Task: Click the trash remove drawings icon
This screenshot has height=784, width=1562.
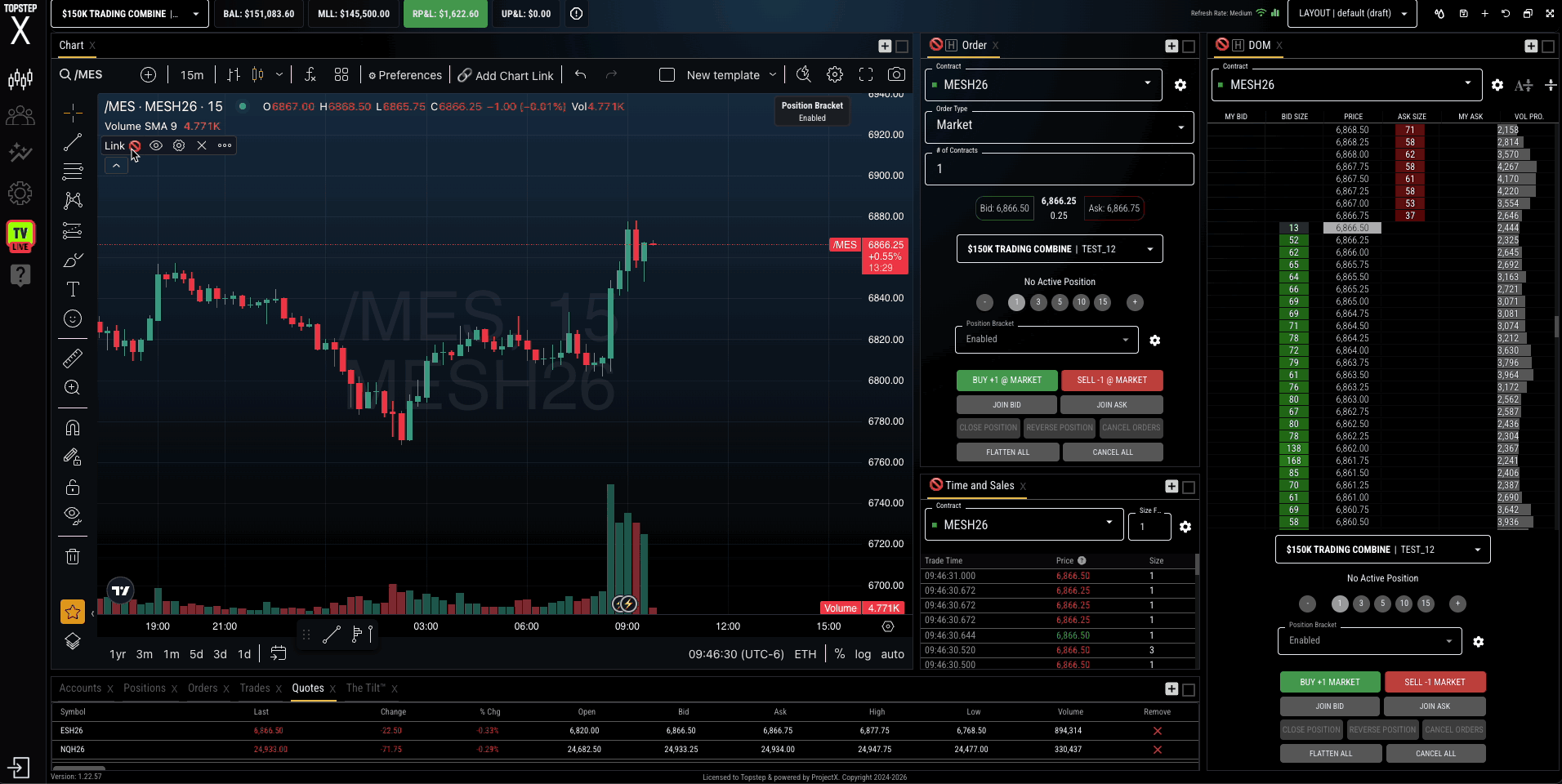Action: (73, 556)
